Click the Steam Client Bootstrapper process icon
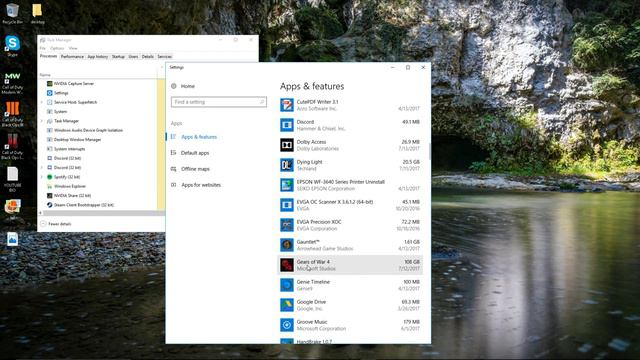The width and height of the screenshot is (640, 360). pyautogui.click(x=49, y=205)
